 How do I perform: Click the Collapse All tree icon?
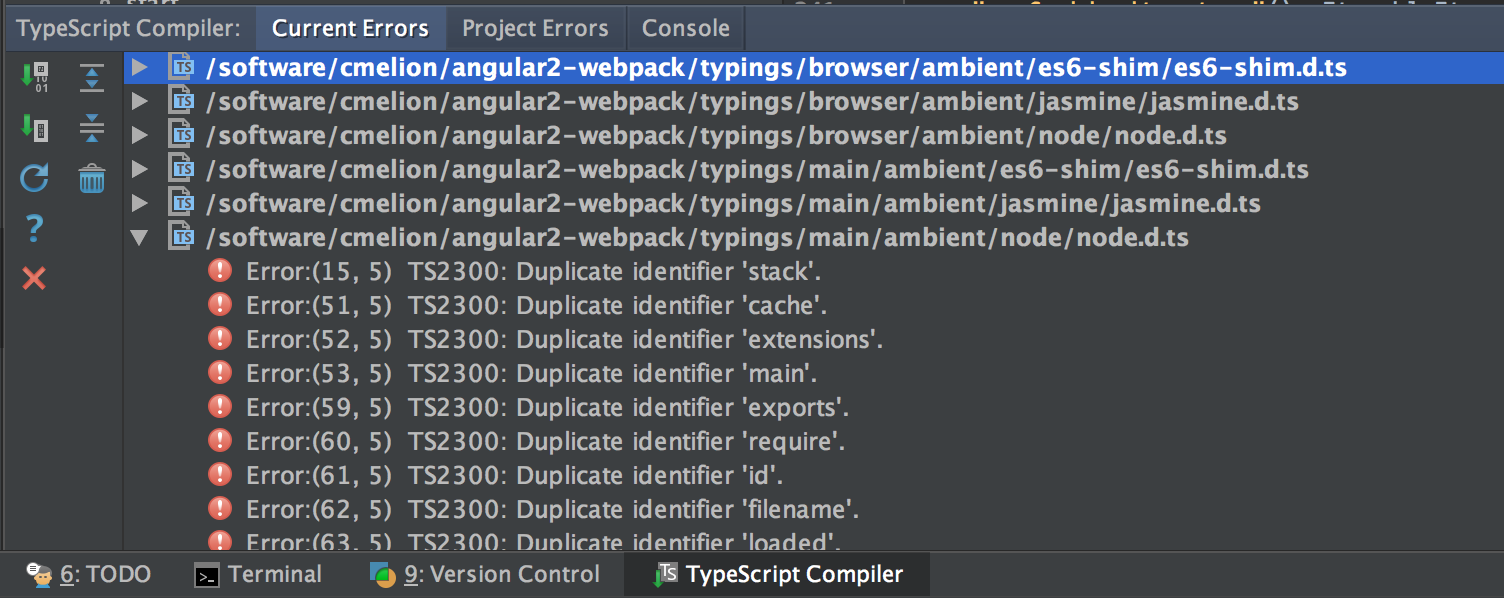(91, 128)
